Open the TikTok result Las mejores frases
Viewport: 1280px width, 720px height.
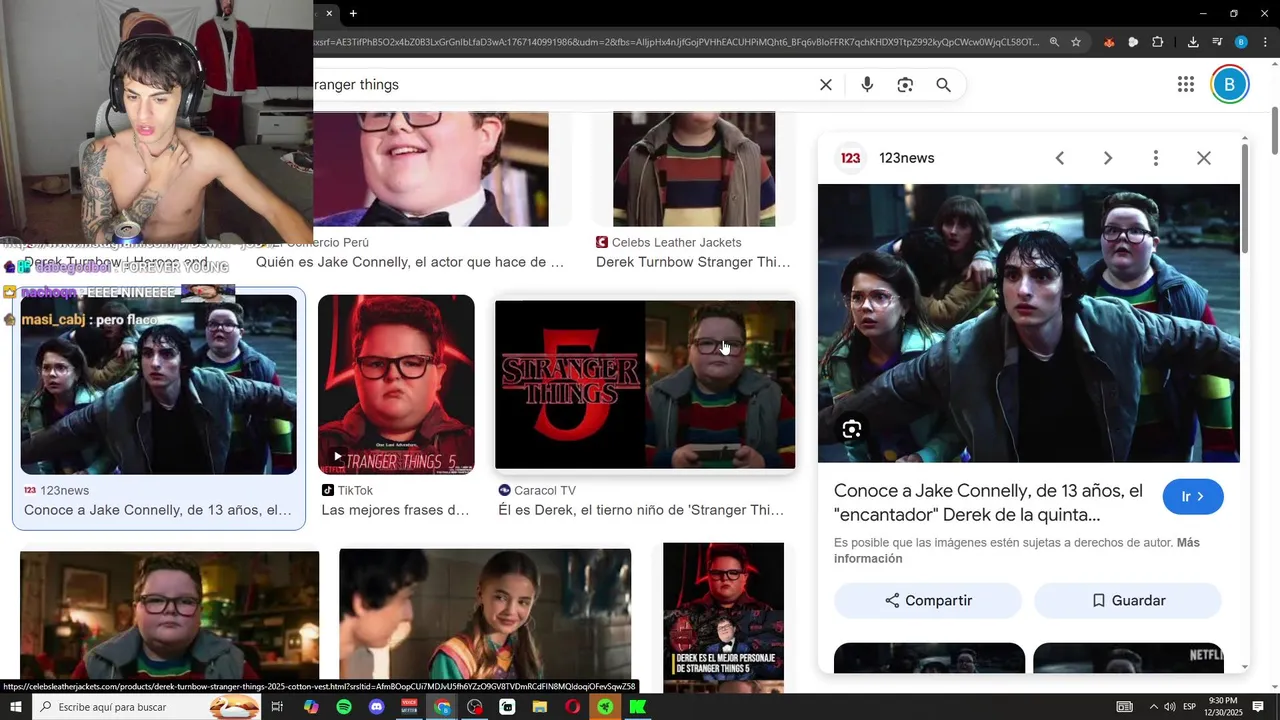395,510
